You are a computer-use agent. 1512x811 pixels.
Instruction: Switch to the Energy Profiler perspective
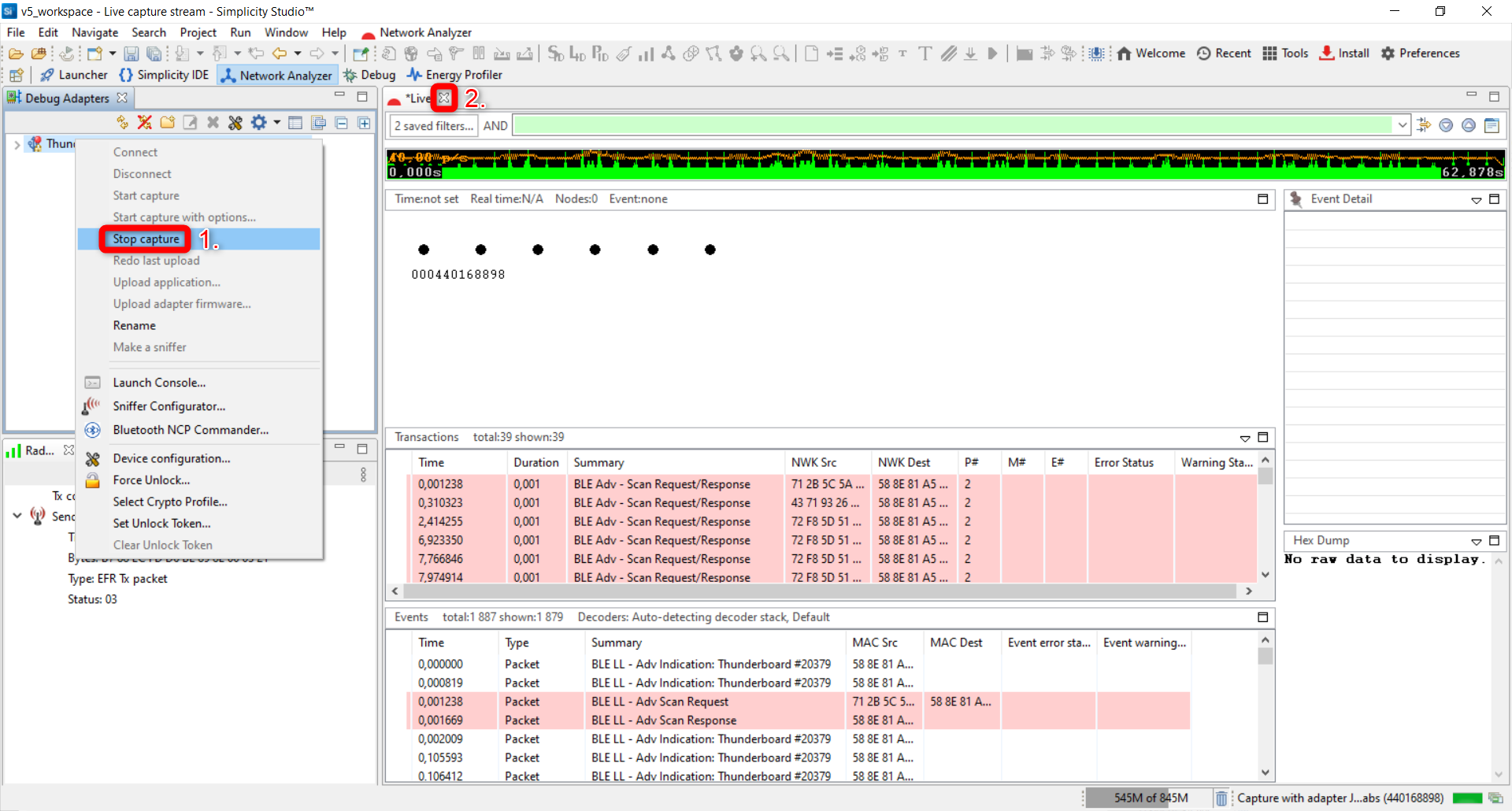(x=454, y=75)
